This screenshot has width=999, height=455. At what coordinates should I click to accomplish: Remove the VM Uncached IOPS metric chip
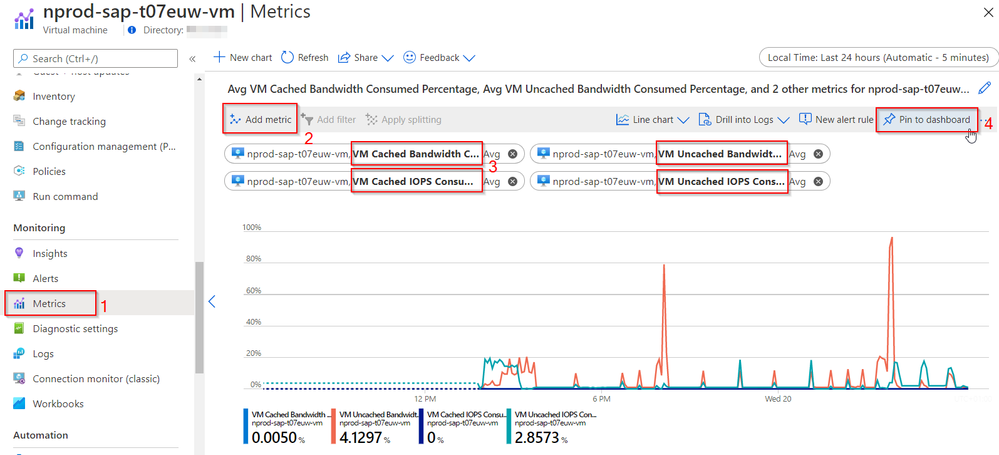point(818,182)
